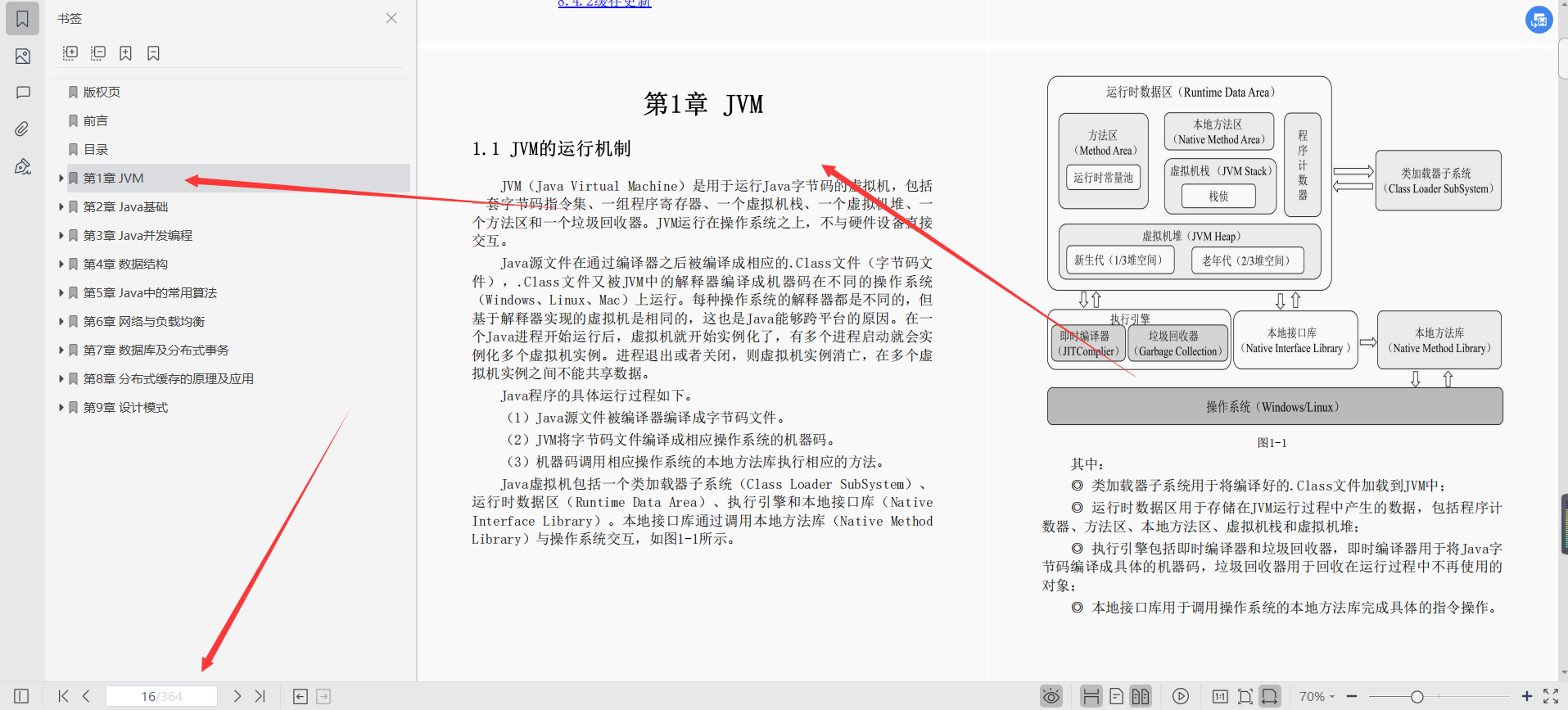The width and height of the screenshot is (1568, 710).
Task: Expand the 第6章 网络与负载均衡 bookmark
Action: [x=61, y=321]
